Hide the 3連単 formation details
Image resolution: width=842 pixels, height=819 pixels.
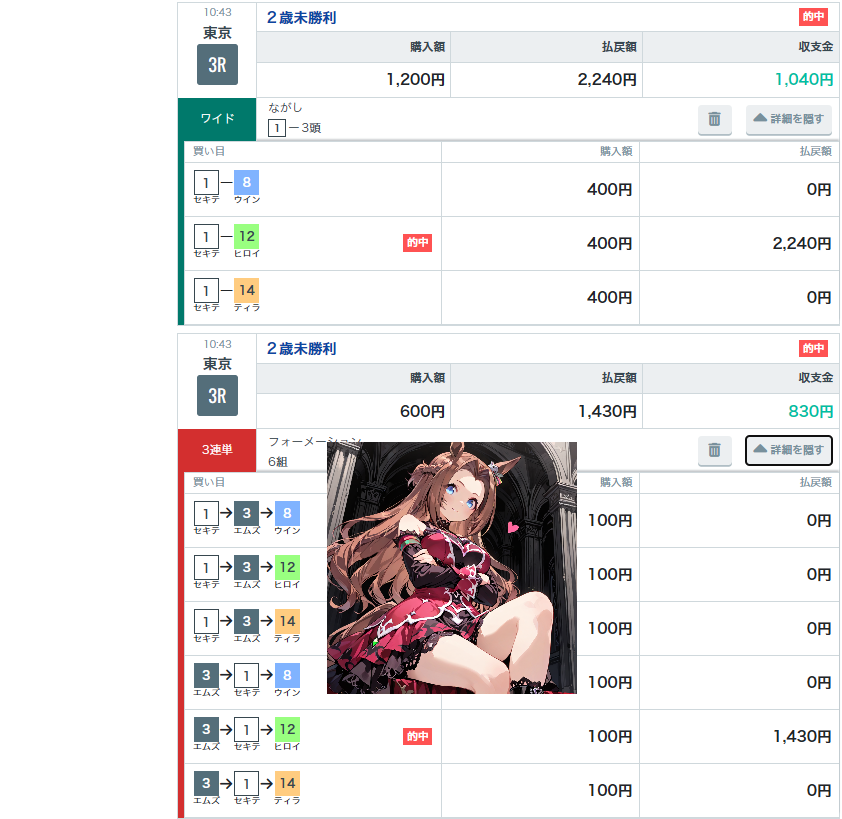point(788,450)
